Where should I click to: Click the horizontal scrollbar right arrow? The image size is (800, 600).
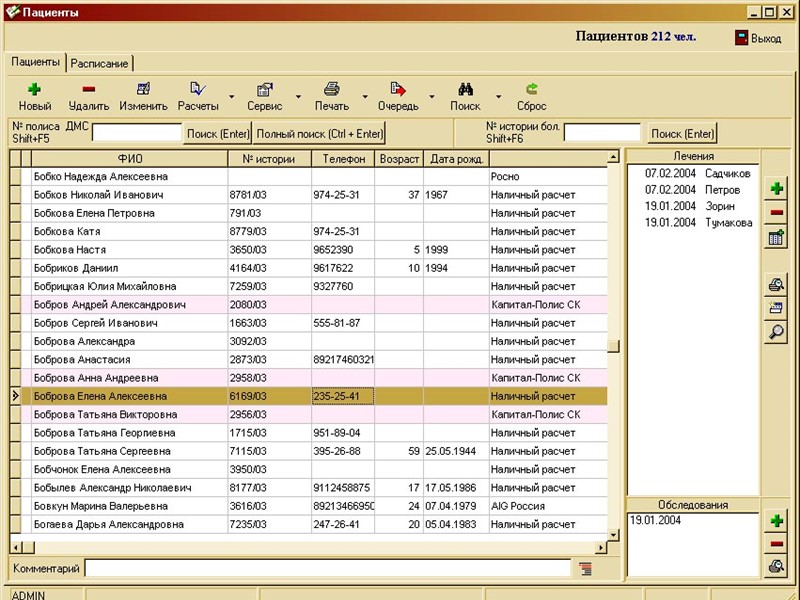(x=601, y=548)
